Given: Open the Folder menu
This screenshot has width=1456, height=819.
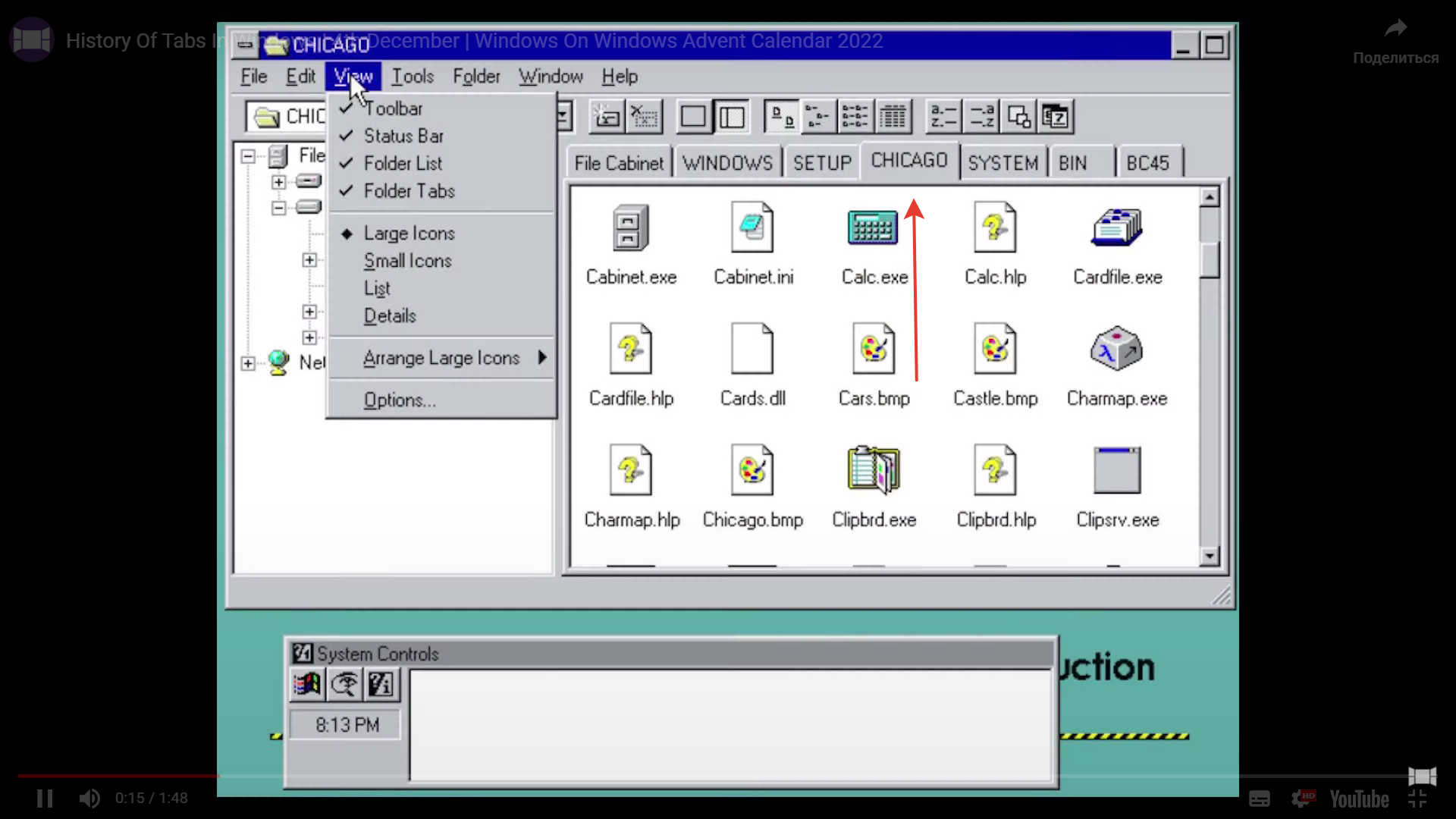Looking at the screenshot, I should pyautogui.click(x=476, y=77).
